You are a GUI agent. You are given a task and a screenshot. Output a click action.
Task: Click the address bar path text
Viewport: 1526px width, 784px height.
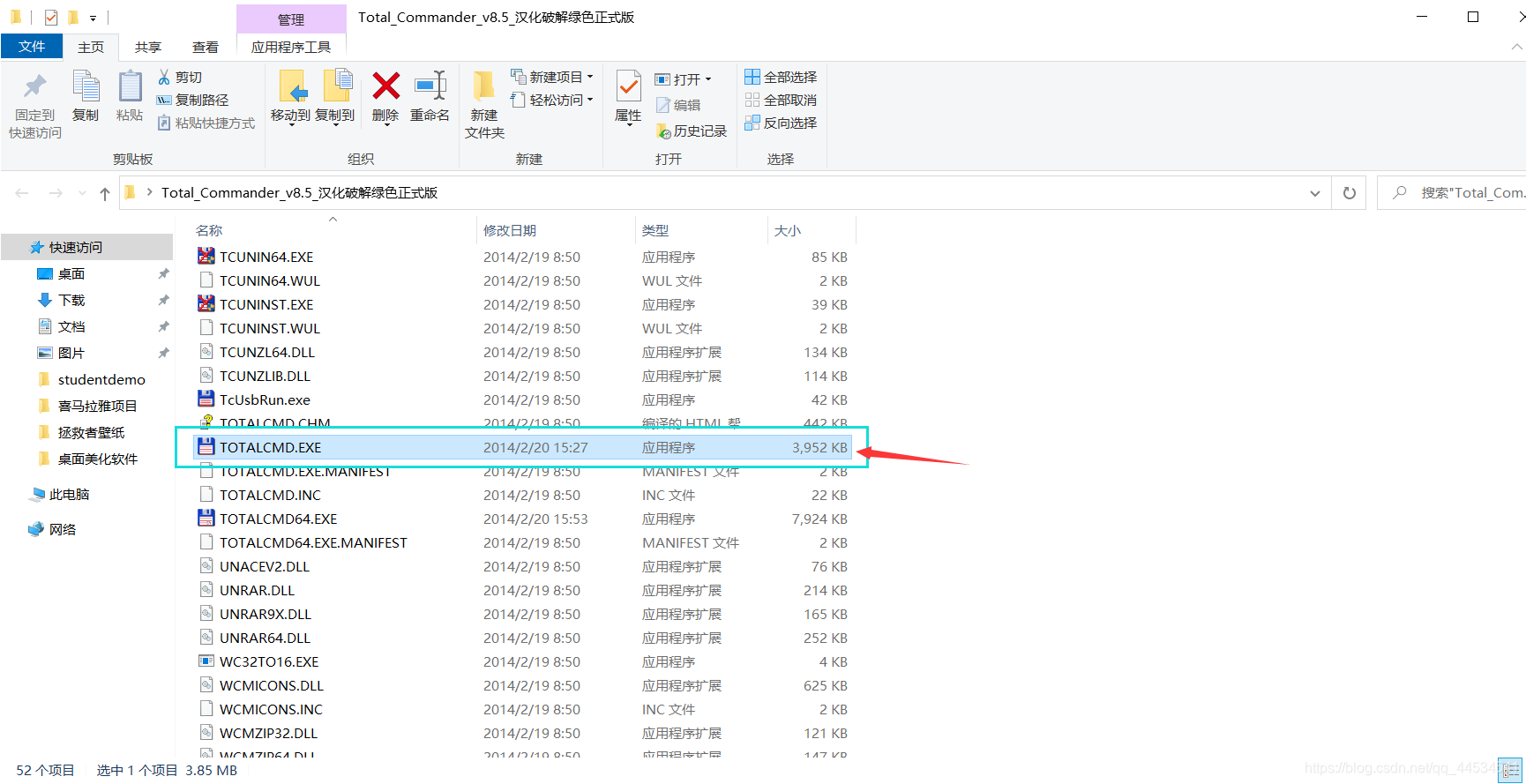point(299,193)
